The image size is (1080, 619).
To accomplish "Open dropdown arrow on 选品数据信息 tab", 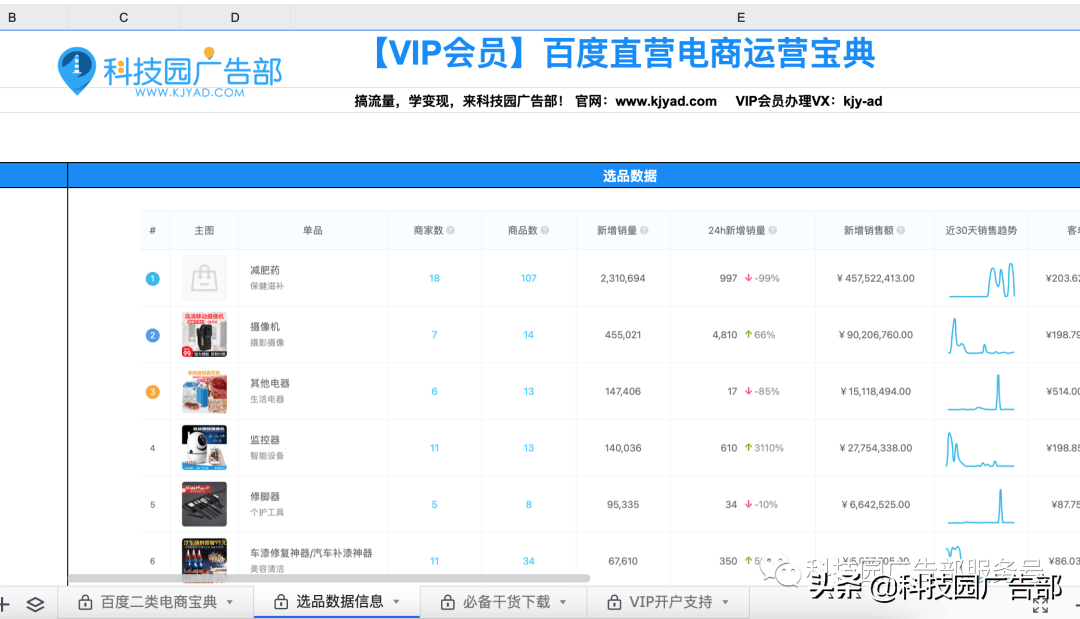I will click(x=396, y=602).
